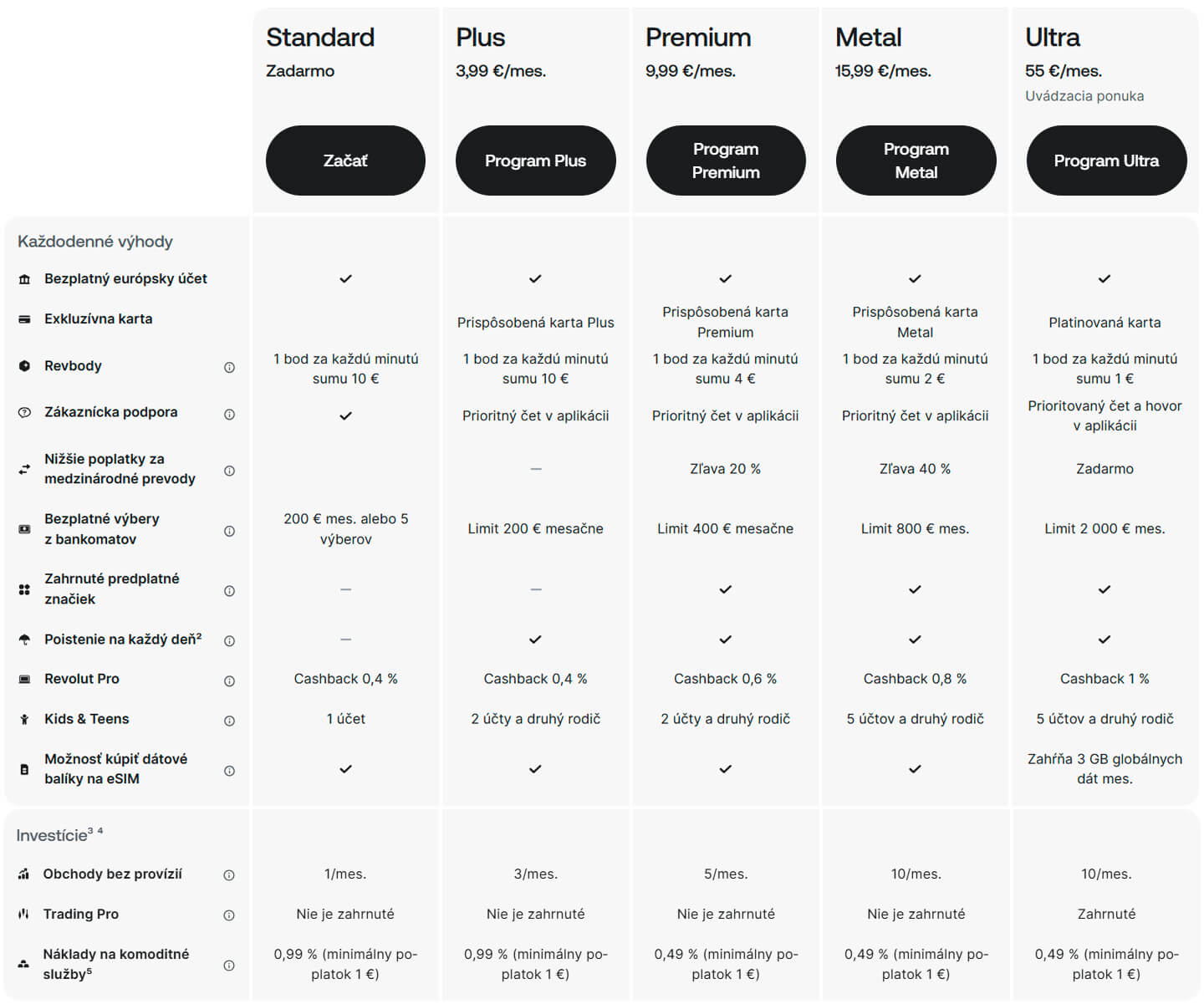1204x1004 pixels.
Task: Open info tooltip for Zákaznícka podpora
Action: pyautogui.click(x=229, y=414)
